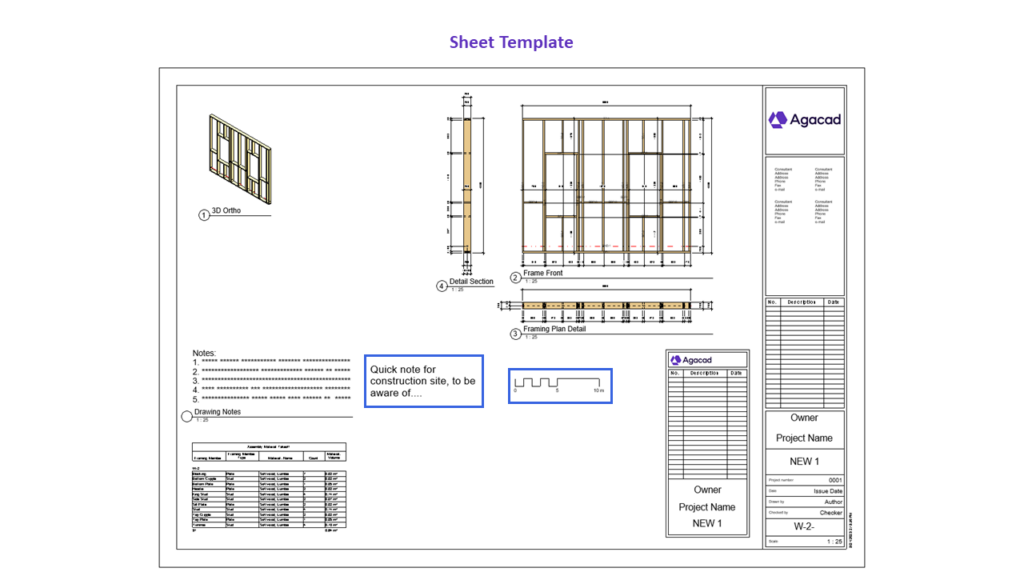Screen dimensions: 1024x576
Task: Select the view number 1 circle beside 3D Ortho
Action: 204,215
